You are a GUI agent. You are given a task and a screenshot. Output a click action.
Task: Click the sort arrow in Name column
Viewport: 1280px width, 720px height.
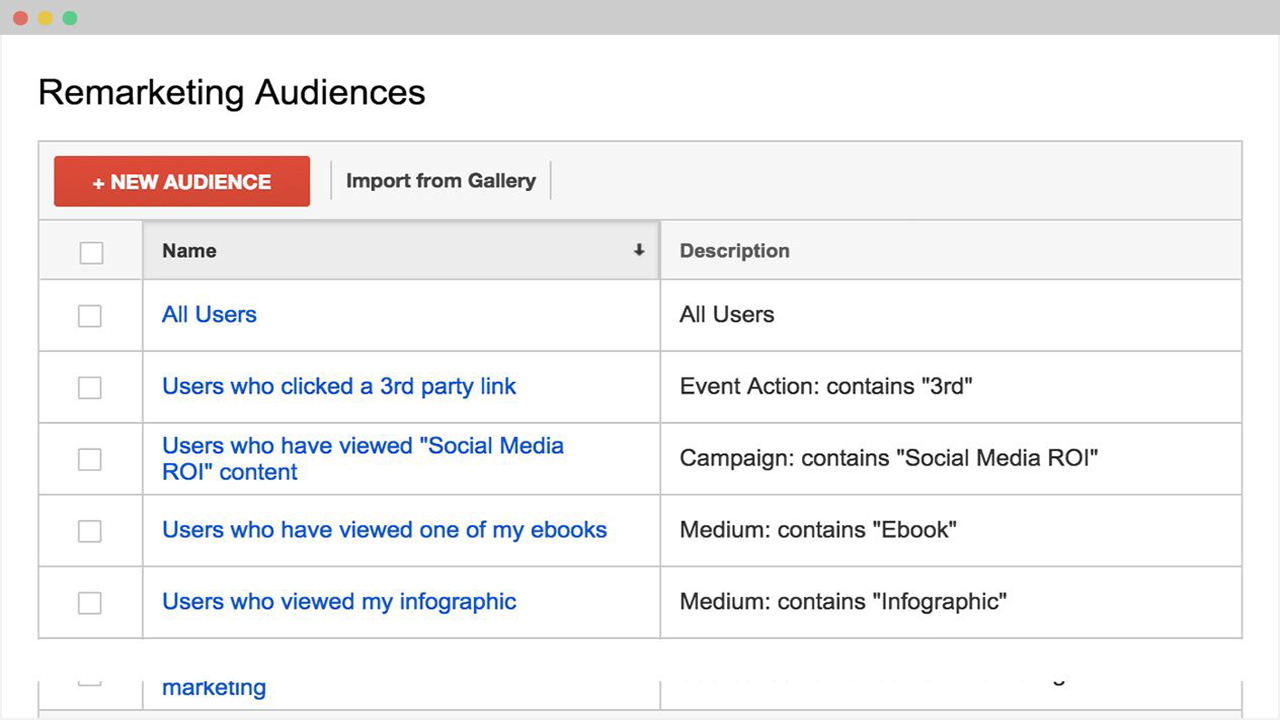639,251
